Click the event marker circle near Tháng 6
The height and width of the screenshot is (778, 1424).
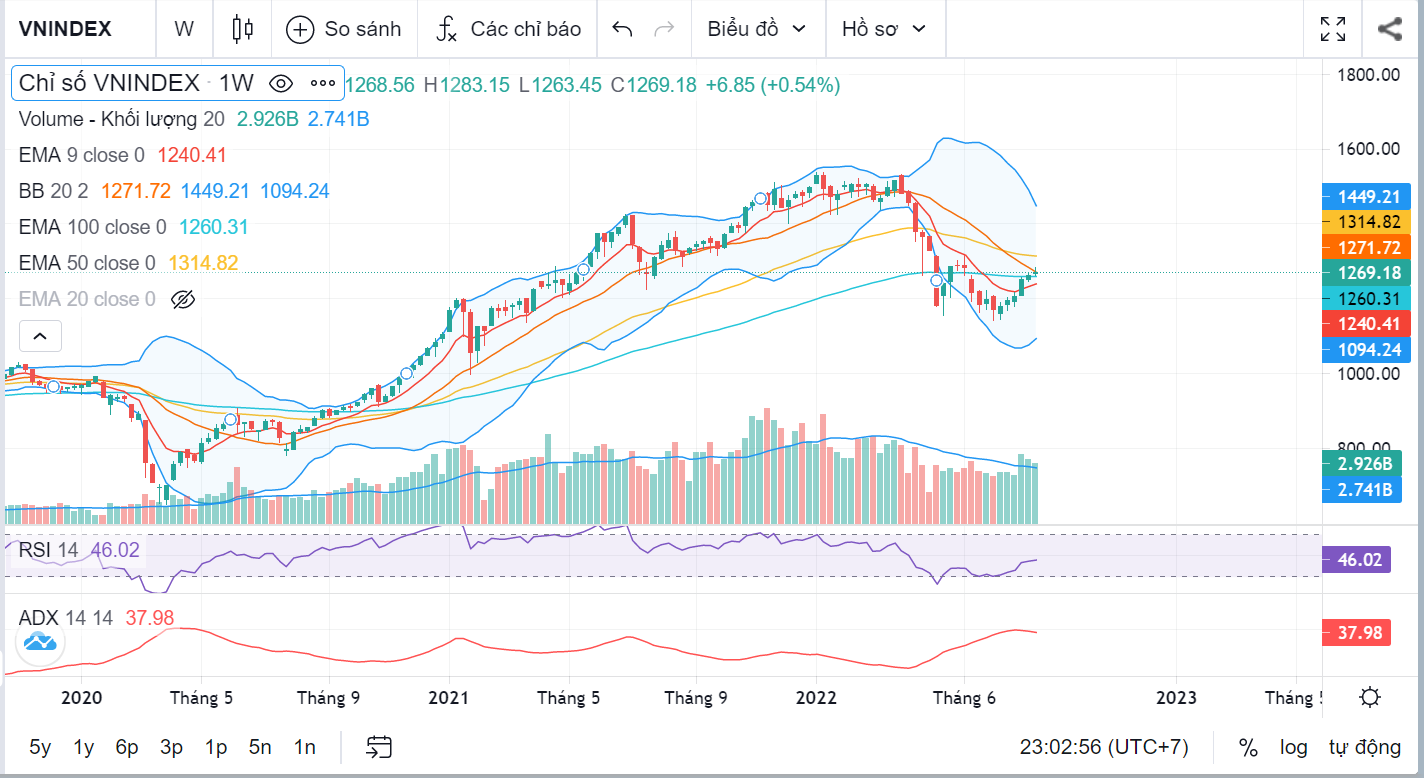936,281
